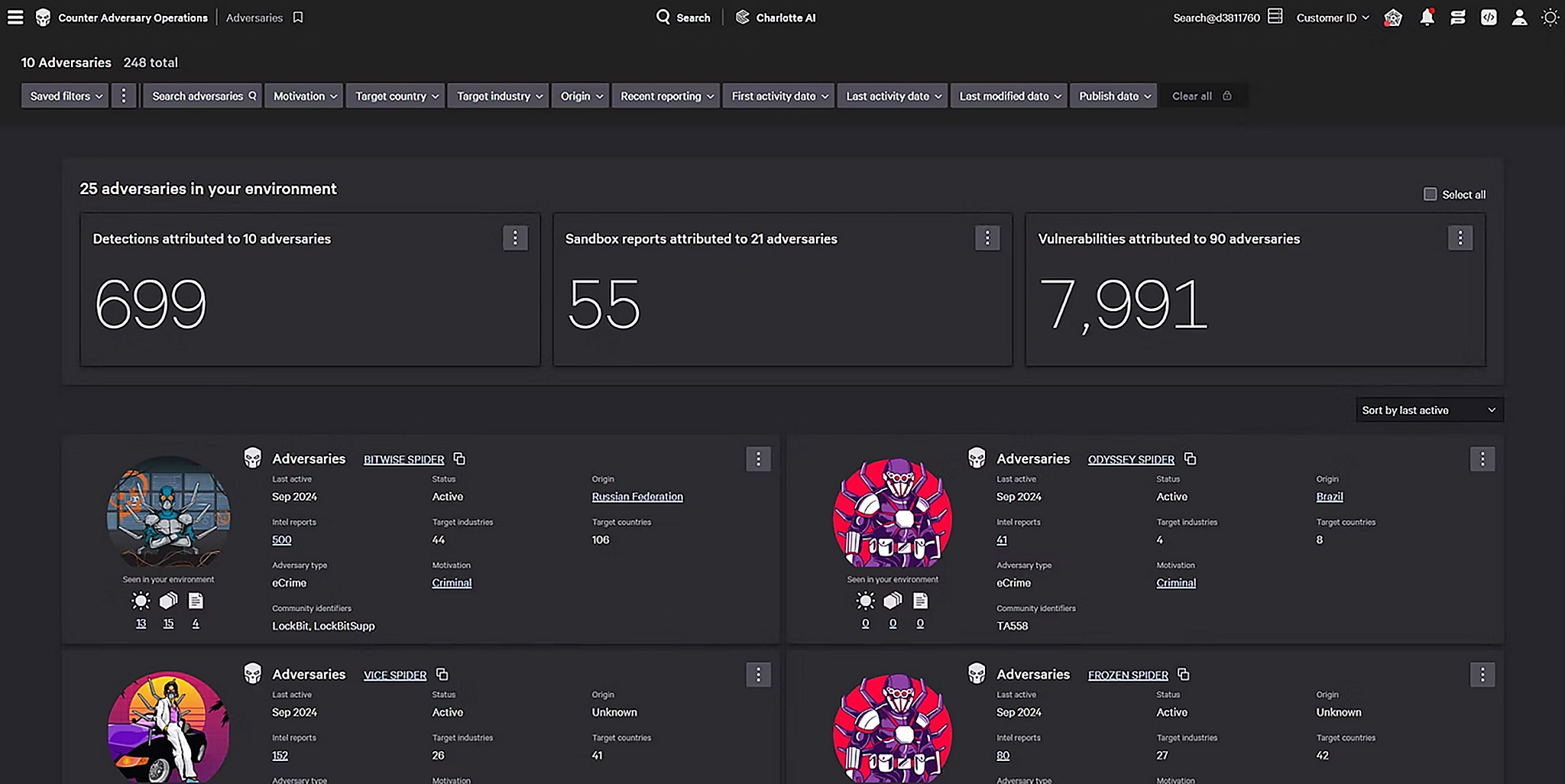Screen dimensions: 1565x784
Task: Click BITWISE SPIDER detections sun icon
Action: click(141, 601)
